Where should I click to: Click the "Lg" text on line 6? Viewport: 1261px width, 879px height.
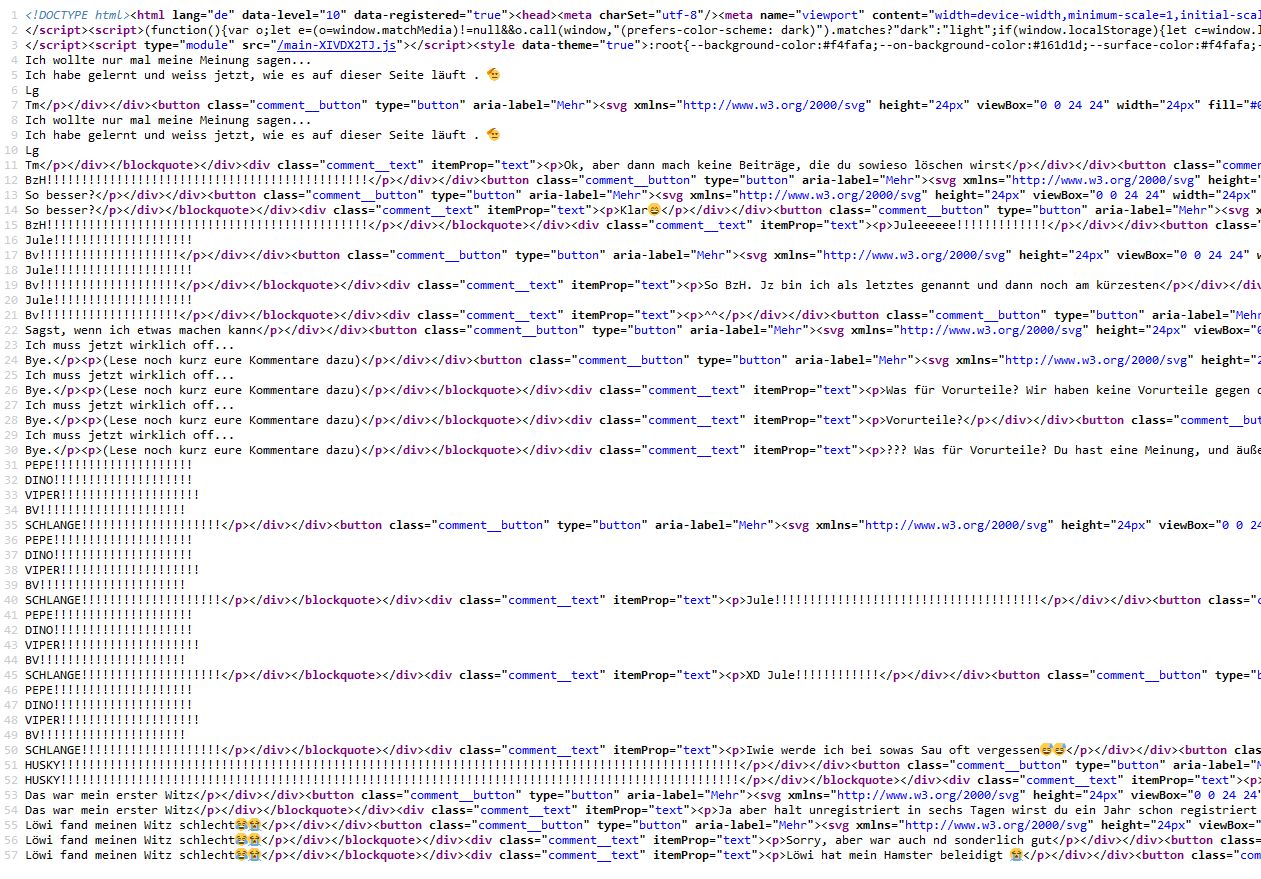(x=32, y=90)
